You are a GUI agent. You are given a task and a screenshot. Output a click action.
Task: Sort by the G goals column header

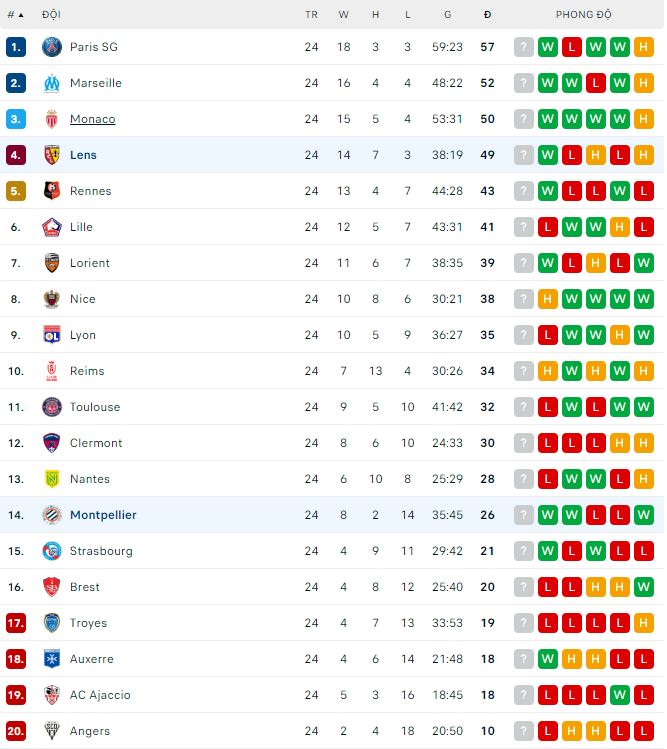[447, 15]
